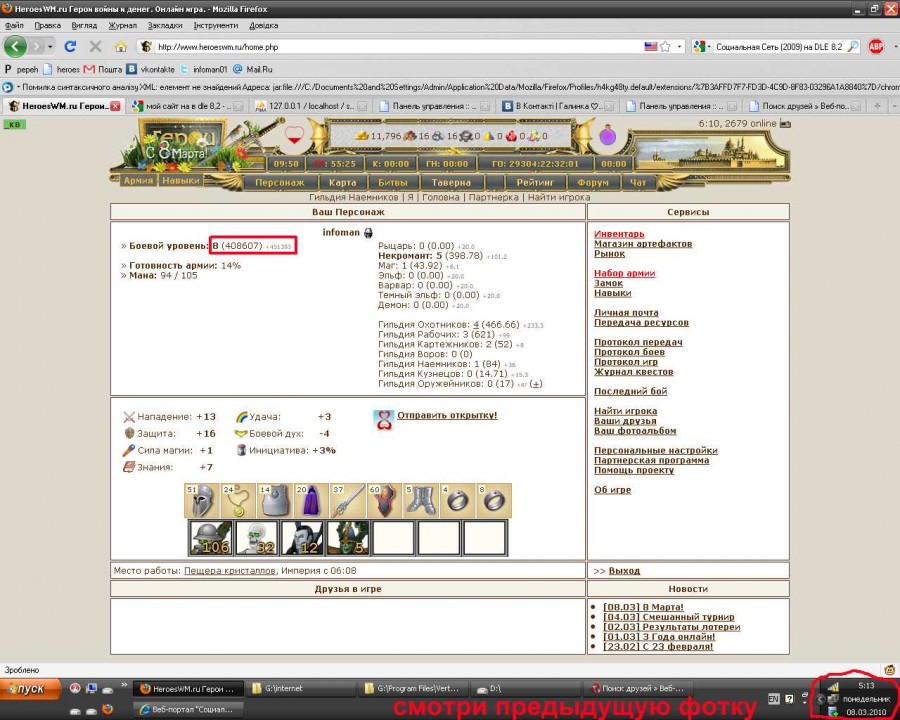Viewport: 900px width, 720px height.
Task: Open the Набор армии link
Action: [624, 273]
